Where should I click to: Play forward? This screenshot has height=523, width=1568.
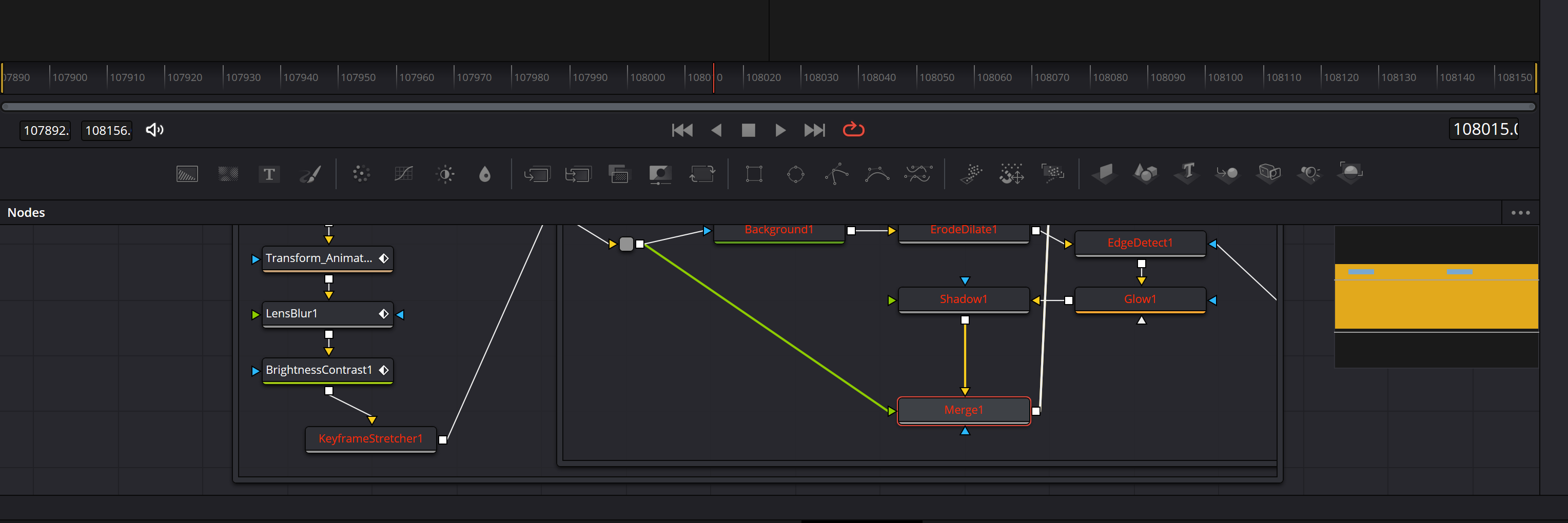point(780,130)
